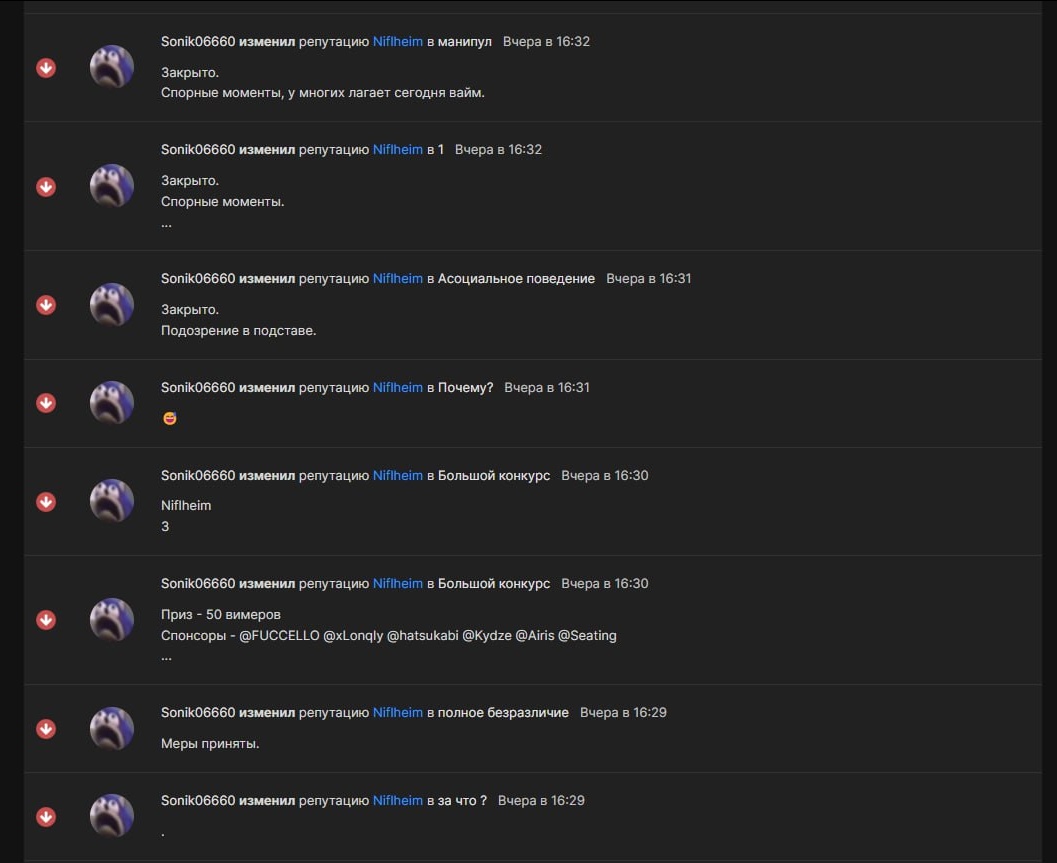Open the avatar beside the Приз - 50 вимеров entry
Screen dimensions: 1057x863
click(112, 620)
